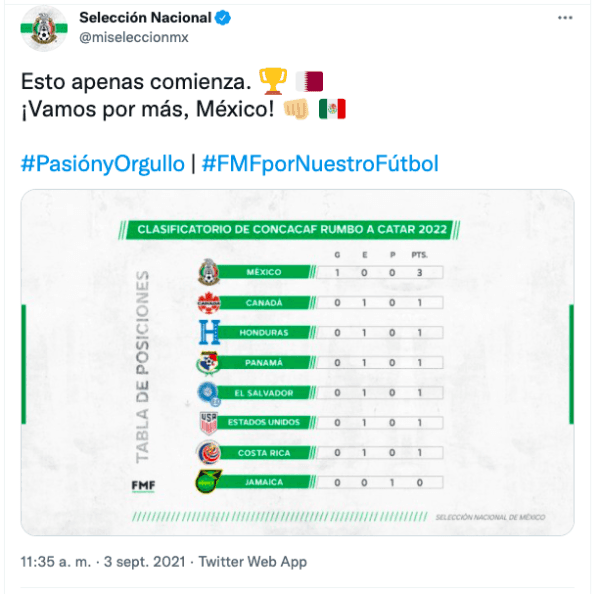Click the Qatar flag emoji
The image size is (600, 594).
tap(309, 82)
